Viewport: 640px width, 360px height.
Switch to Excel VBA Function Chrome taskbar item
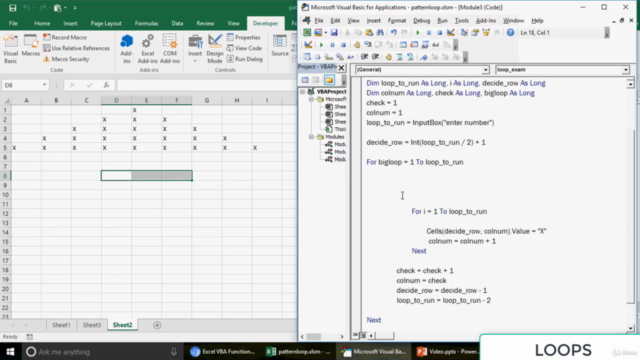click(x=223, y=351)
